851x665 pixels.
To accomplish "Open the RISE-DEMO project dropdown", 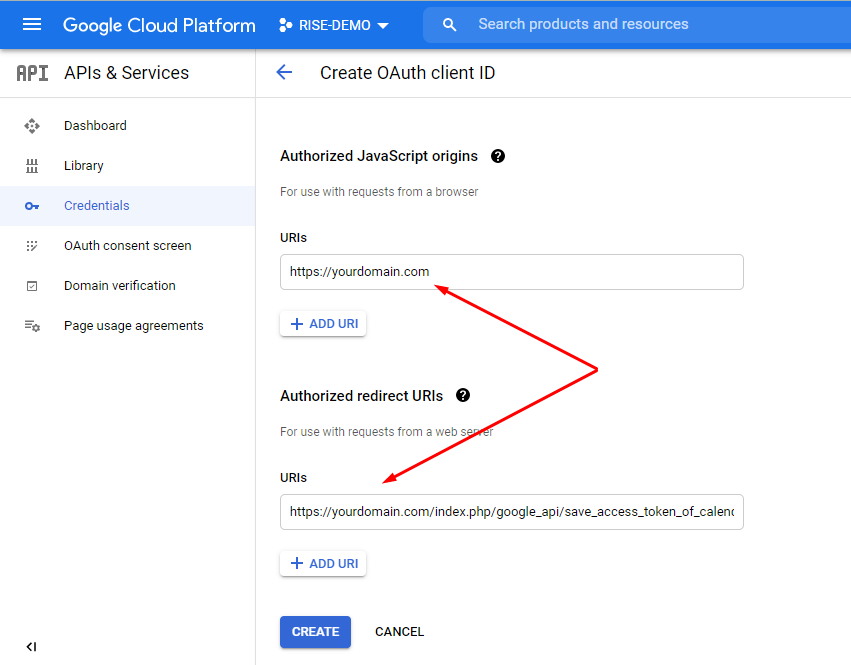I will pos(333,25).
